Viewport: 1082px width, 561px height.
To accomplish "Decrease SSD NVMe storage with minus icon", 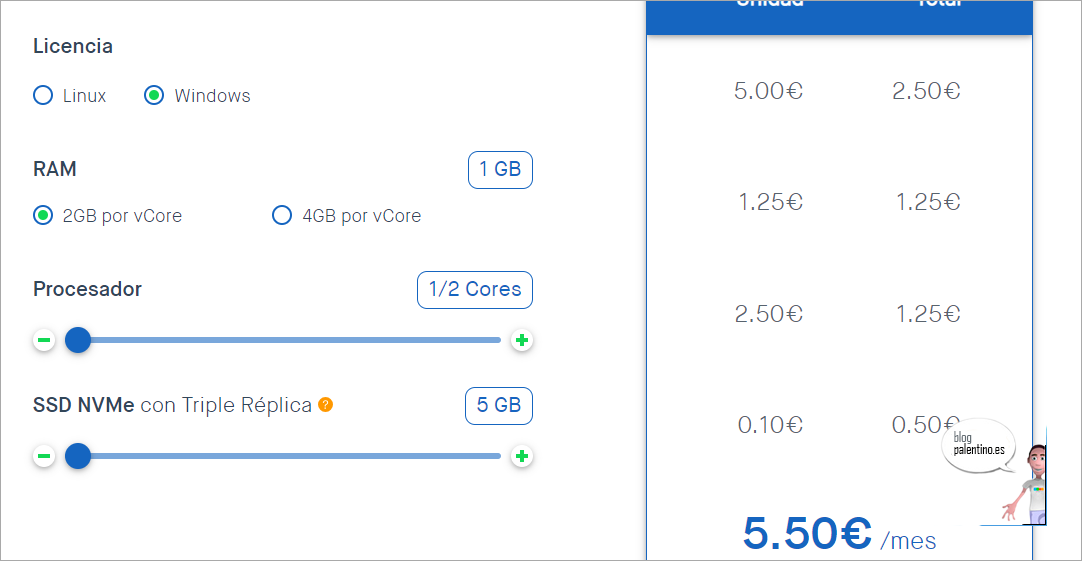I will click(x=44, y=457).
